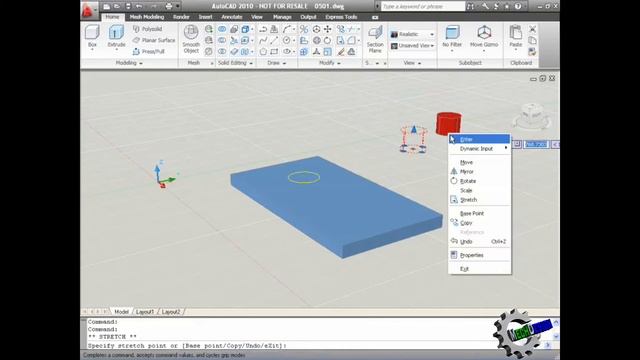Image resolution: width=640 pixels, height=360 pixels.
Task: Open the Express Tools ribbon tab
Action: point(341,17)
